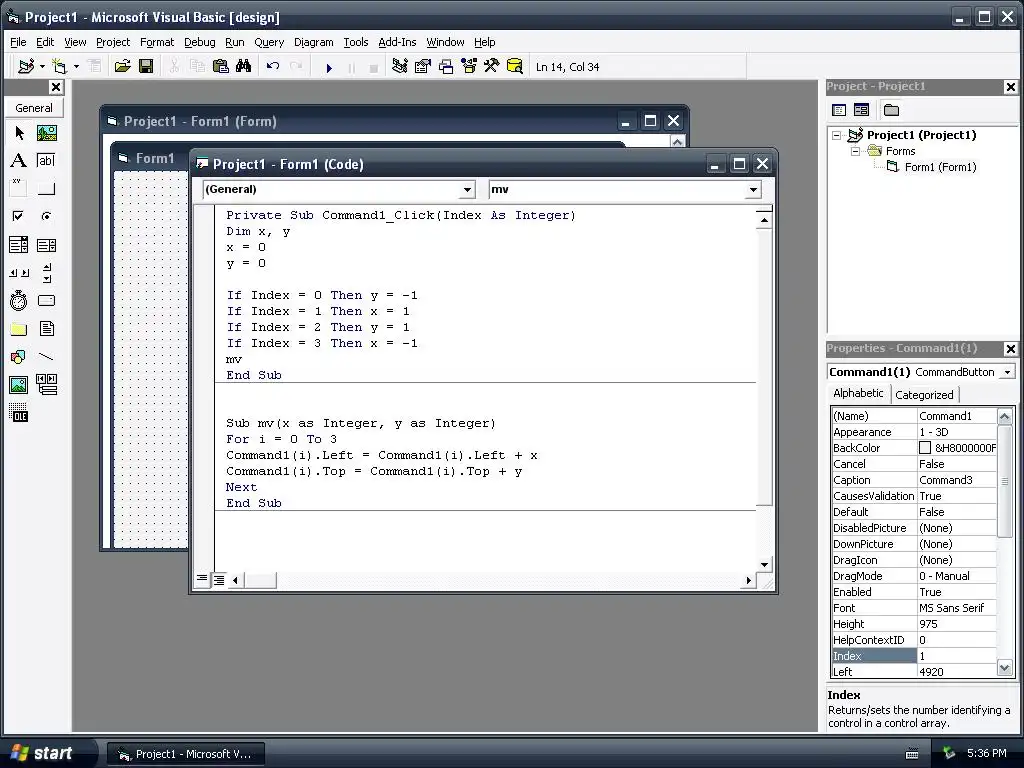Viewport: 1024px width, 768px height.
Task: Save the project with the floppy disk icon
Action: click(x=146, y=67)
